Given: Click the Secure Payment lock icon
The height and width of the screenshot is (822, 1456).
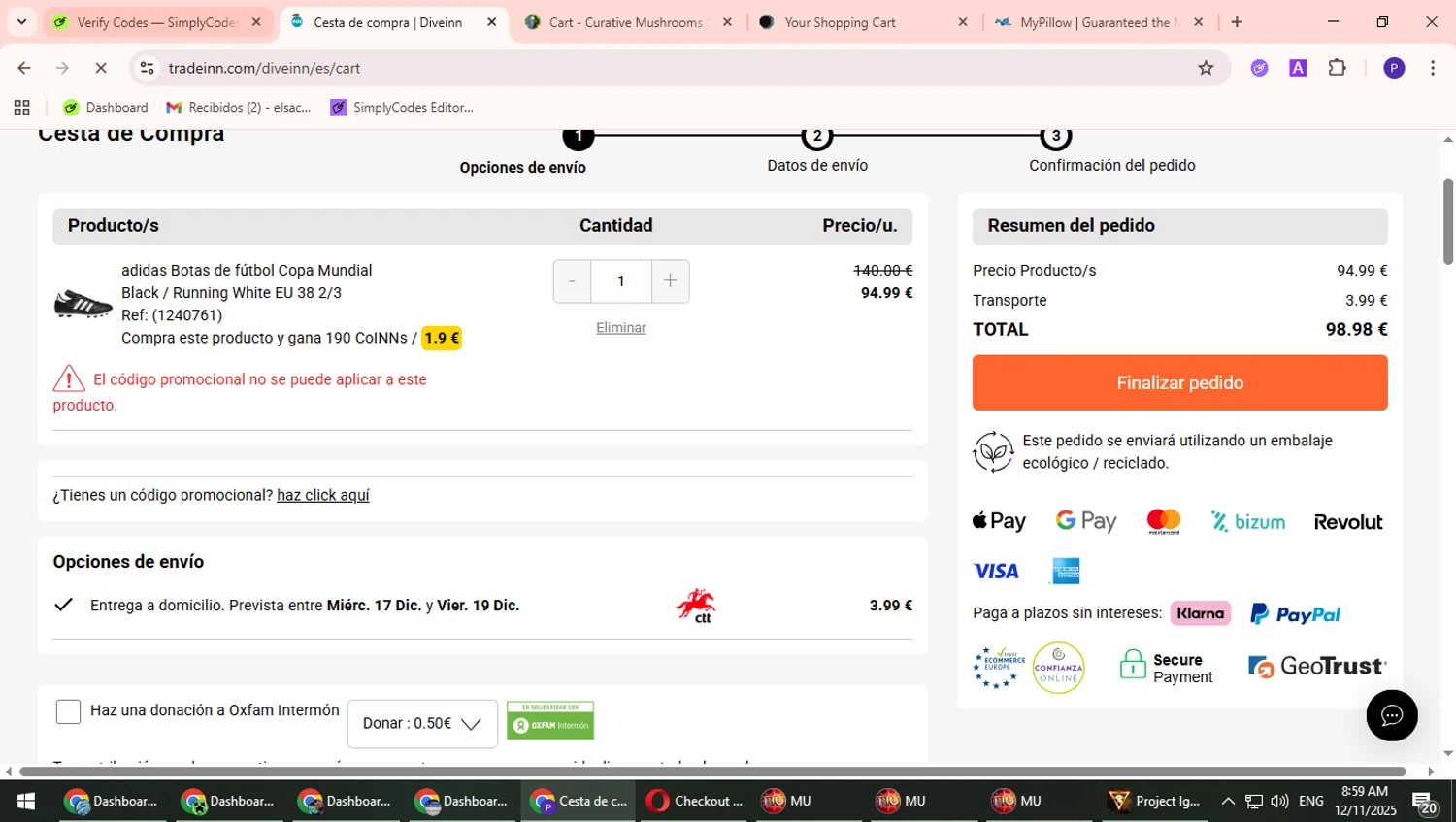Looking at the screenshot, I should (x=1133, y=665).
